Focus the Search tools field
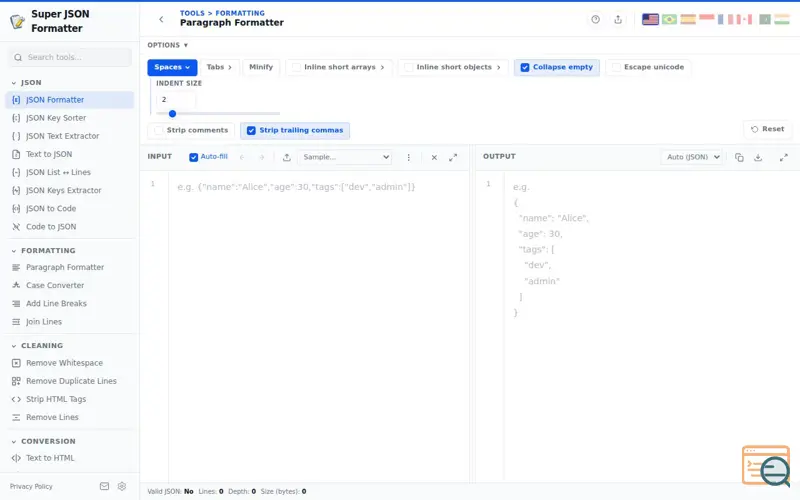Screen dimensions: 800x500 click(70, 57)
